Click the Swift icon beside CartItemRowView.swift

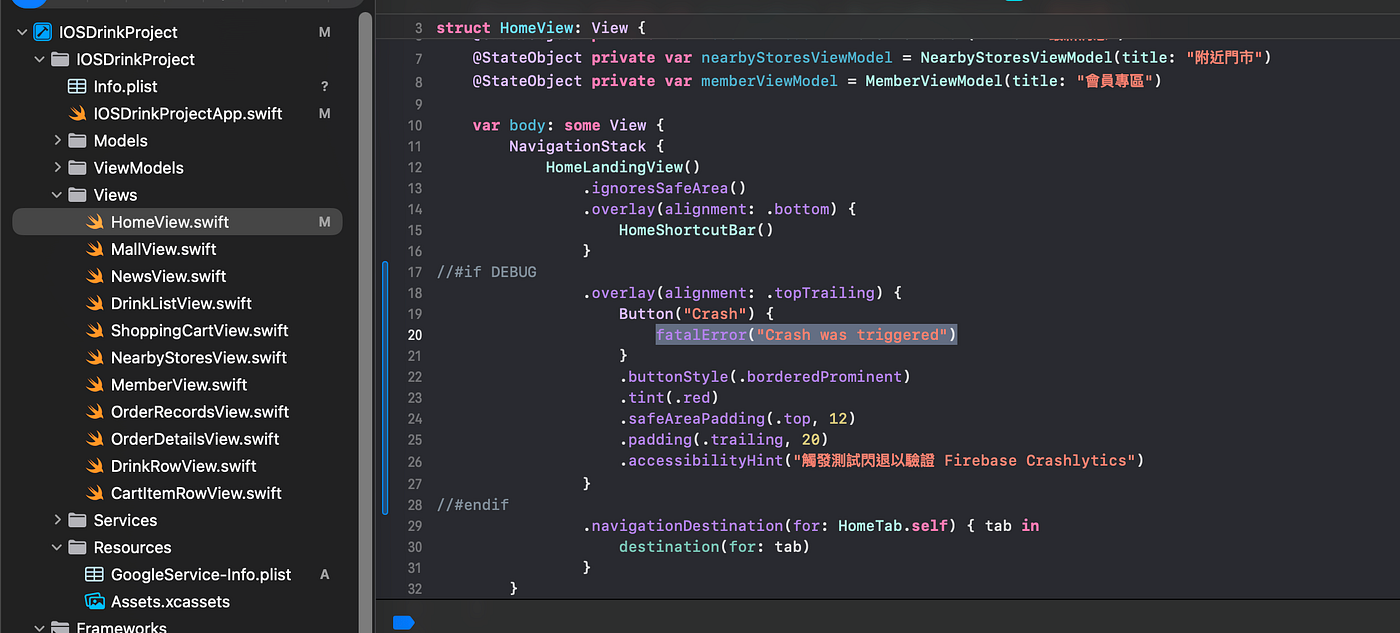pos(95,493)
